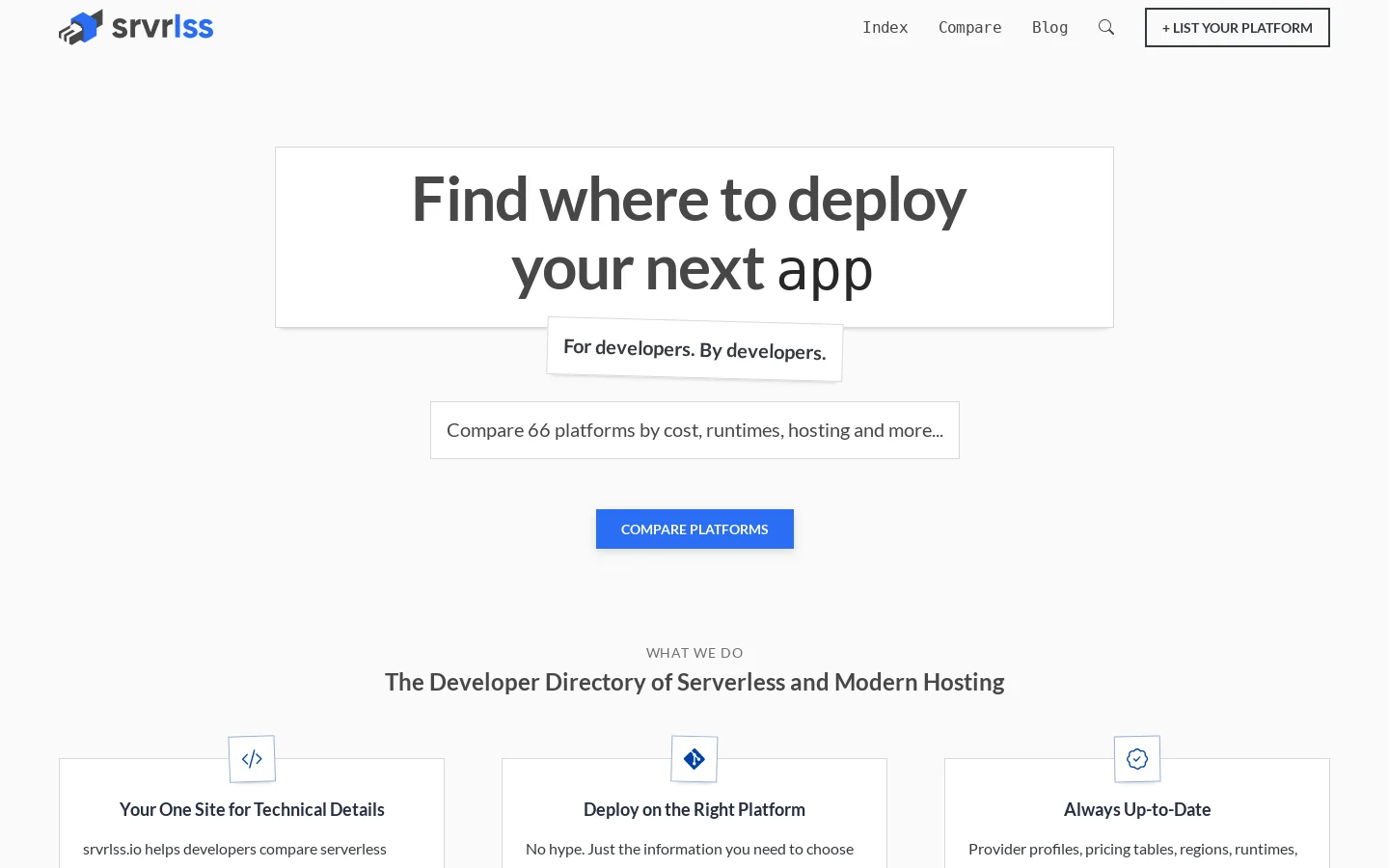Click the git diamond icon badge
The image size is (1389, 868).
694,759
